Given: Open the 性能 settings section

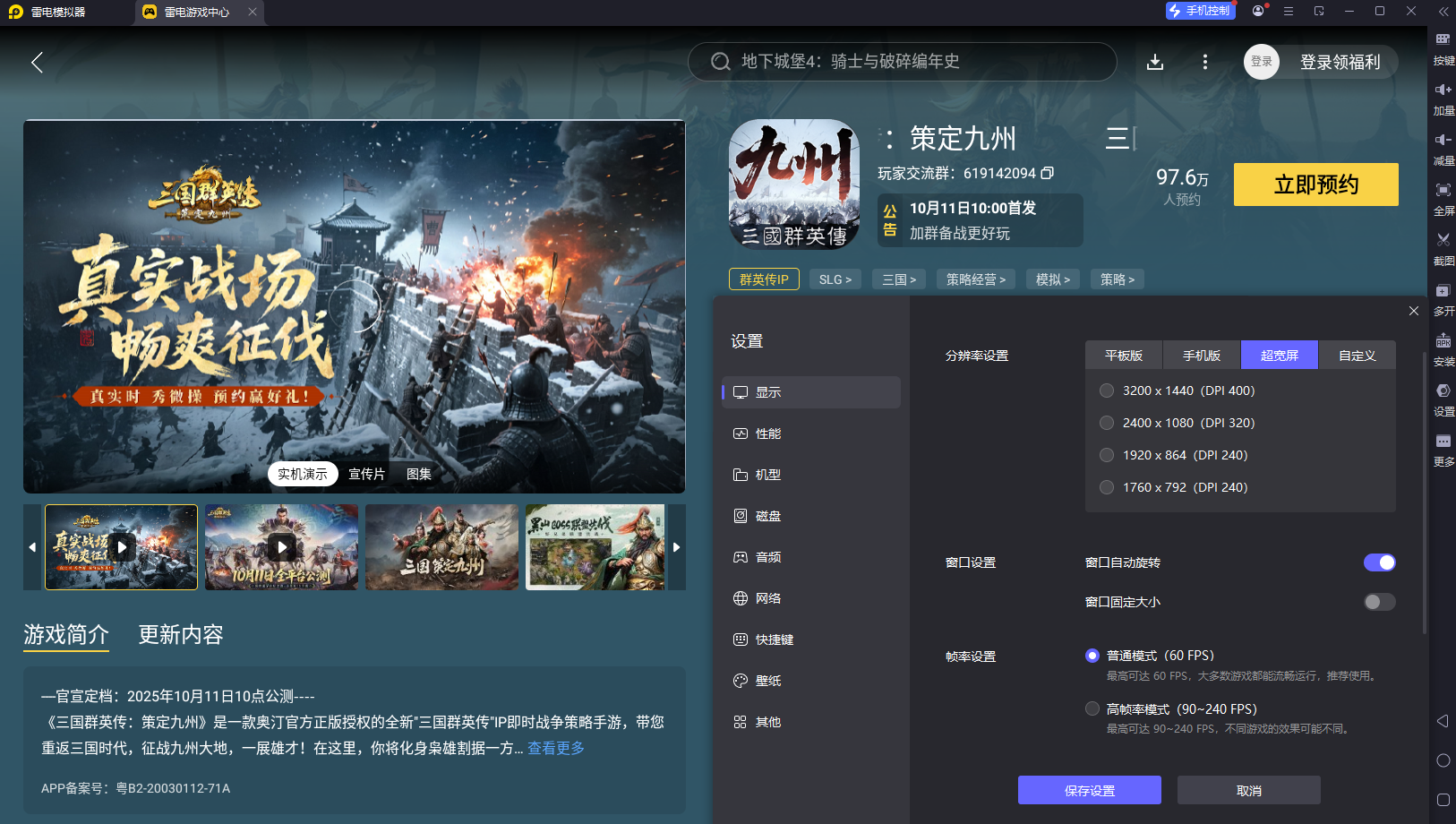Looking at the screenshot, I should 767,433.
